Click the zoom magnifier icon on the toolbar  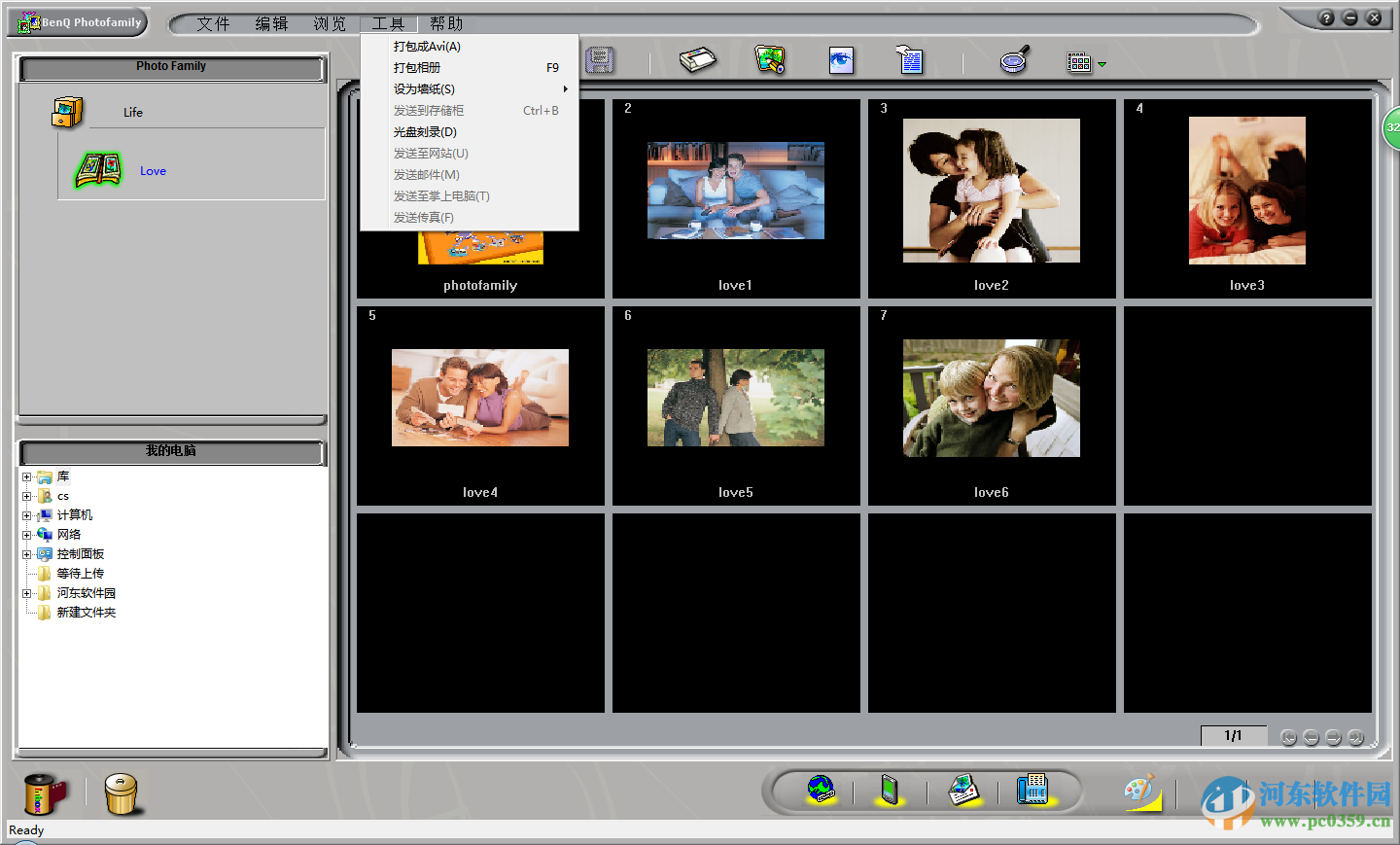1013,61
